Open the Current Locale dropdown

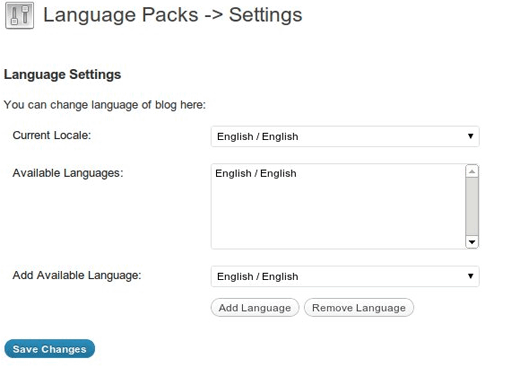[x=345, y=136]
